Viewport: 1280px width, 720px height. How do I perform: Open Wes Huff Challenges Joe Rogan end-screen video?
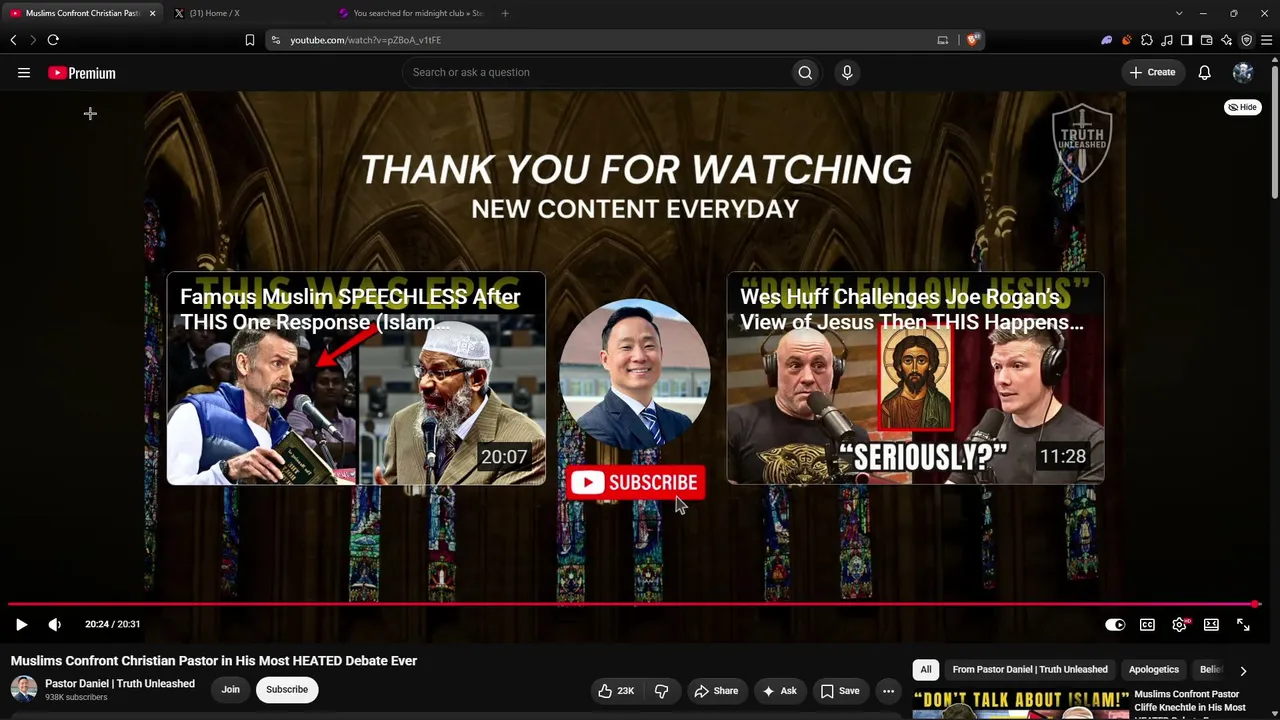(915, 379)
